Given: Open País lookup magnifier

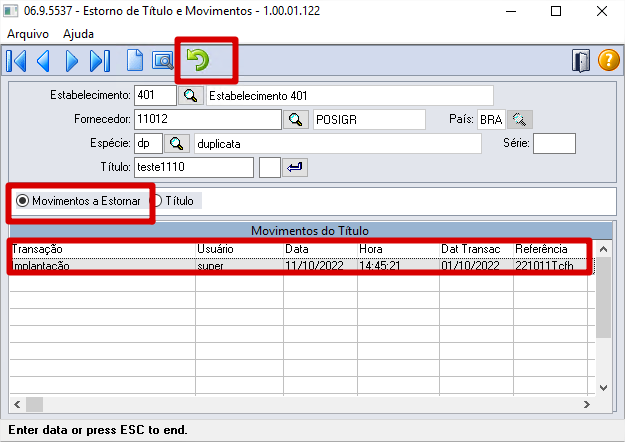Looking at the screenshot, I should pos(520,120).
